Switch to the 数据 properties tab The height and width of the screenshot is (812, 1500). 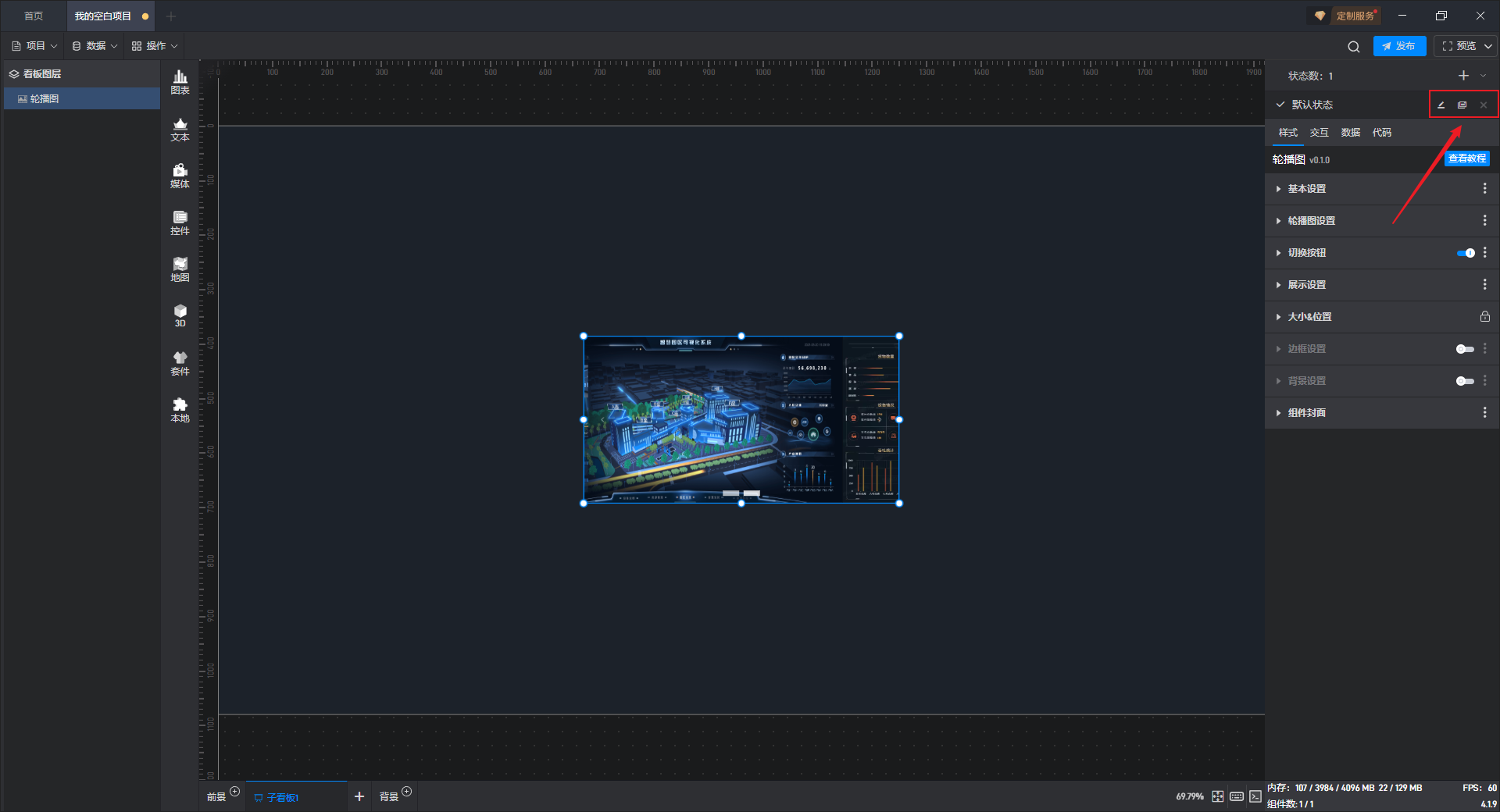tap(1351, 133)
